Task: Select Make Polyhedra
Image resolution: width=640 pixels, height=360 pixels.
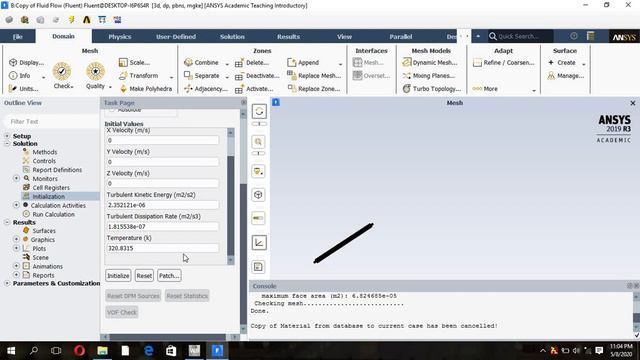Action: [145, 89]
